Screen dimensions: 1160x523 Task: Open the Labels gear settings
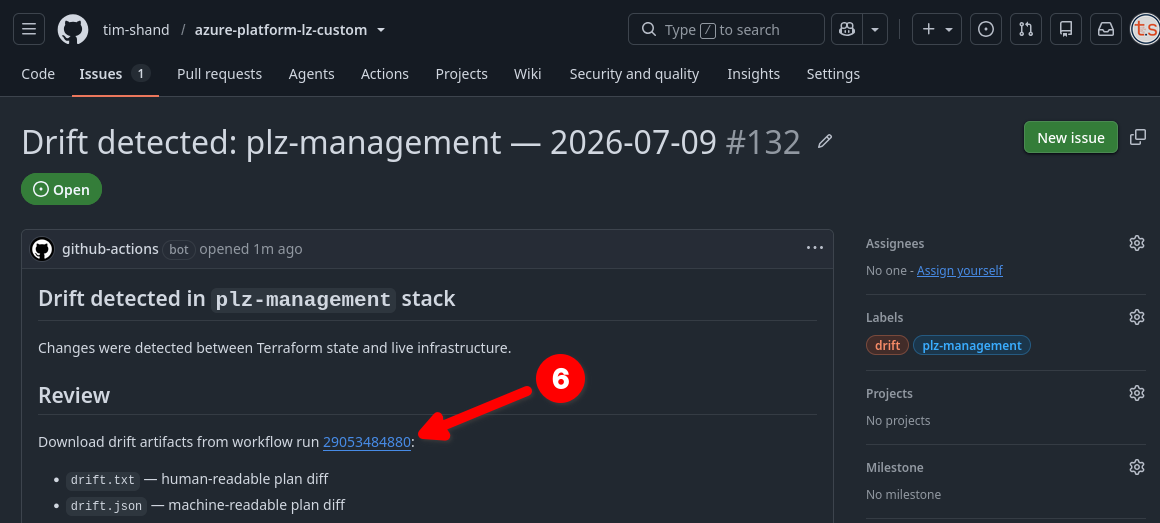1137,317
